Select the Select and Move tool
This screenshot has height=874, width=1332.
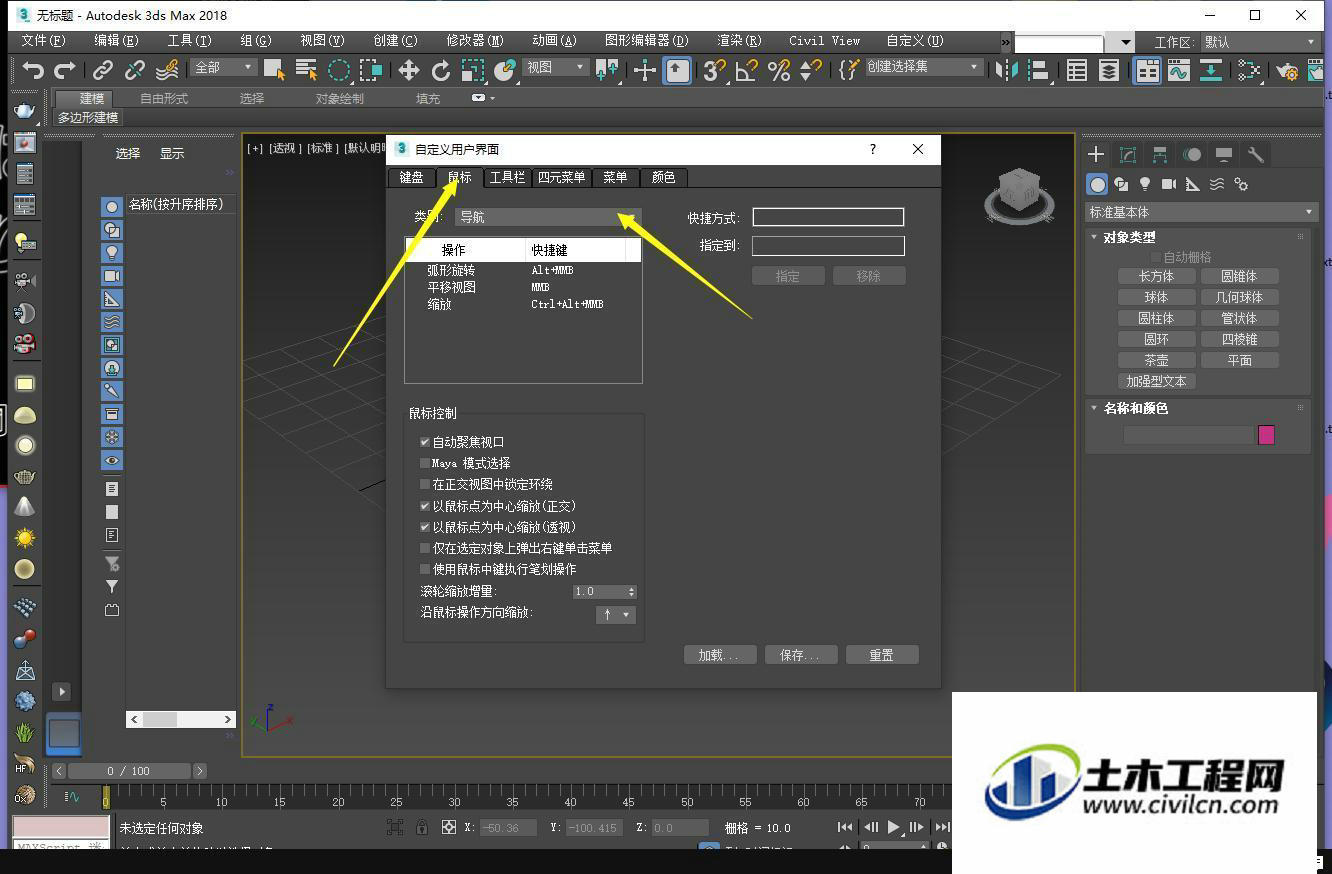pyautogui.click(x=408, y=70)
